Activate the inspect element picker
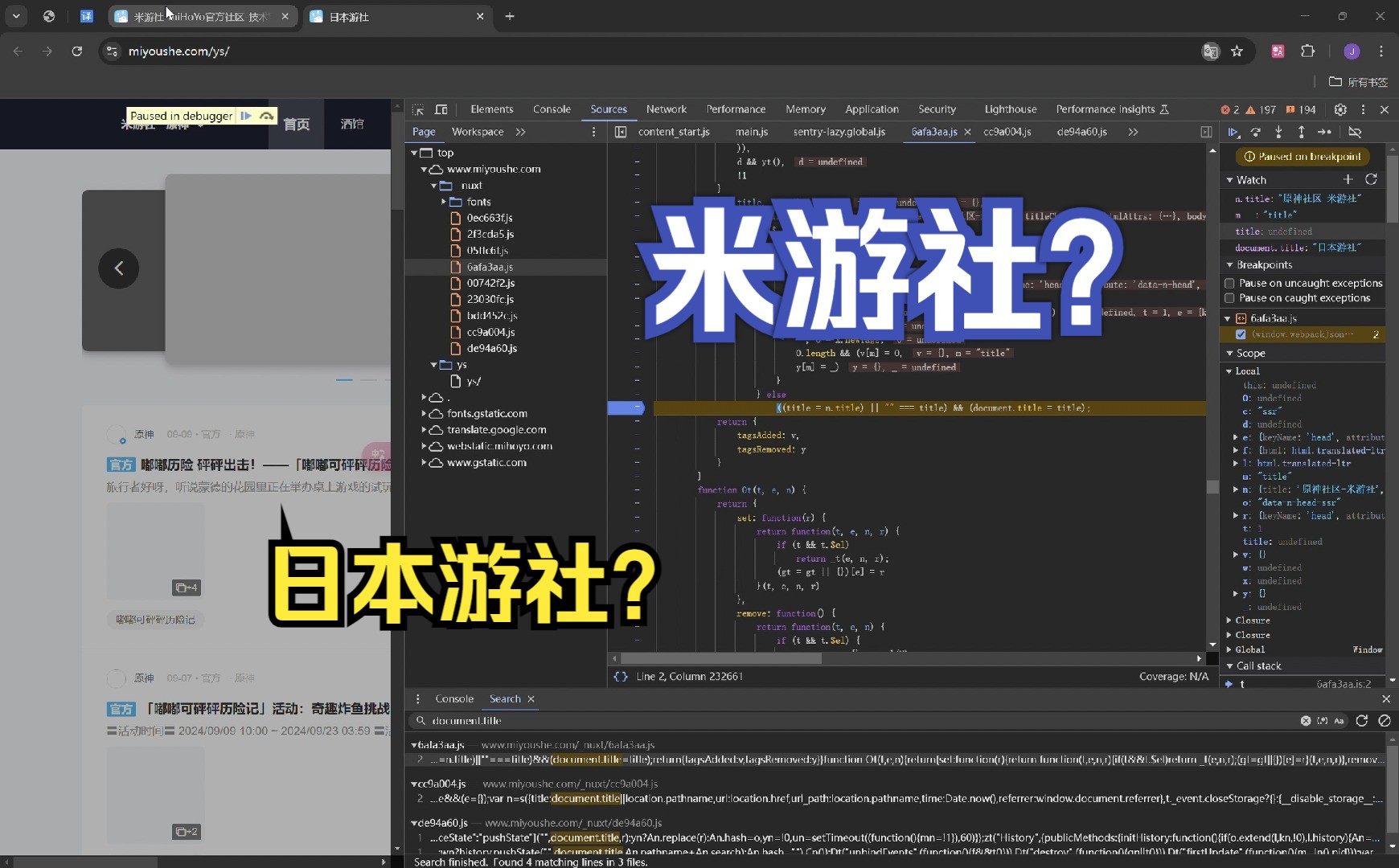 click(418, 109)
